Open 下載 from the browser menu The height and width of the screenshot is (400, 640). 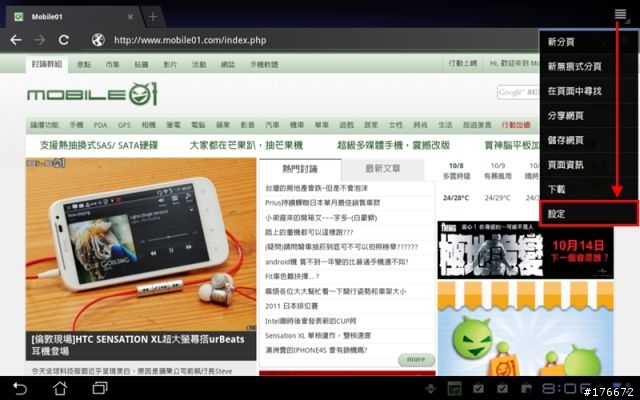tap(589, 189)
